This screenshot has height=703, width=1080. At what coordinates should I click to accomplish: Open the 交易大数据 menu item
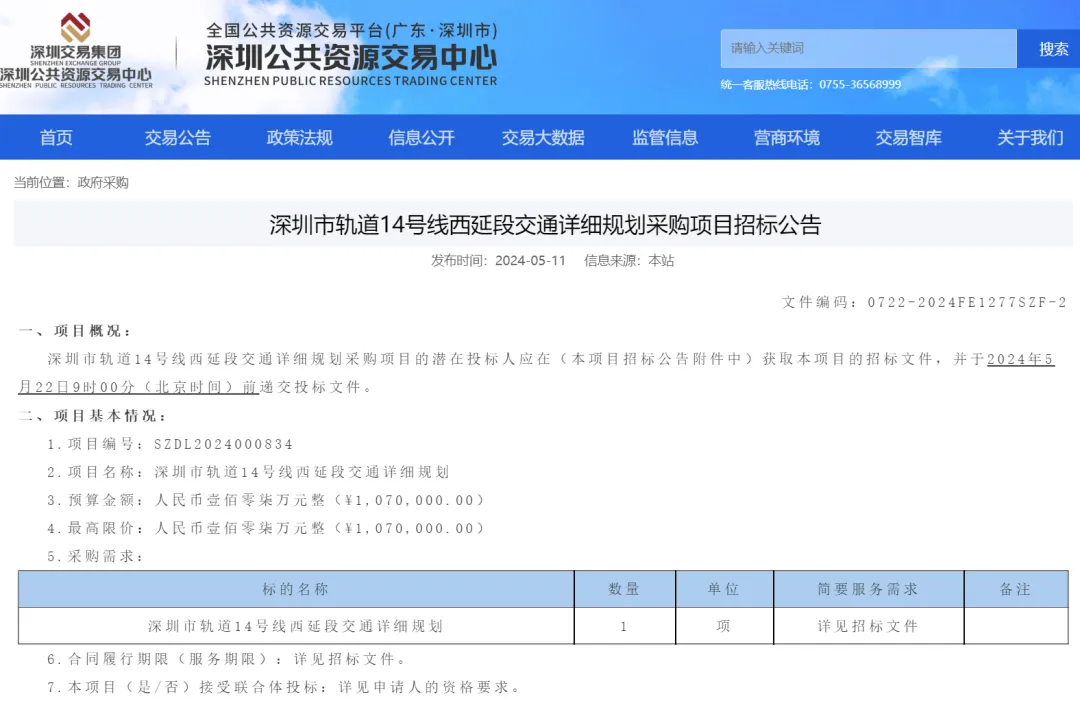tap(543, 138)
